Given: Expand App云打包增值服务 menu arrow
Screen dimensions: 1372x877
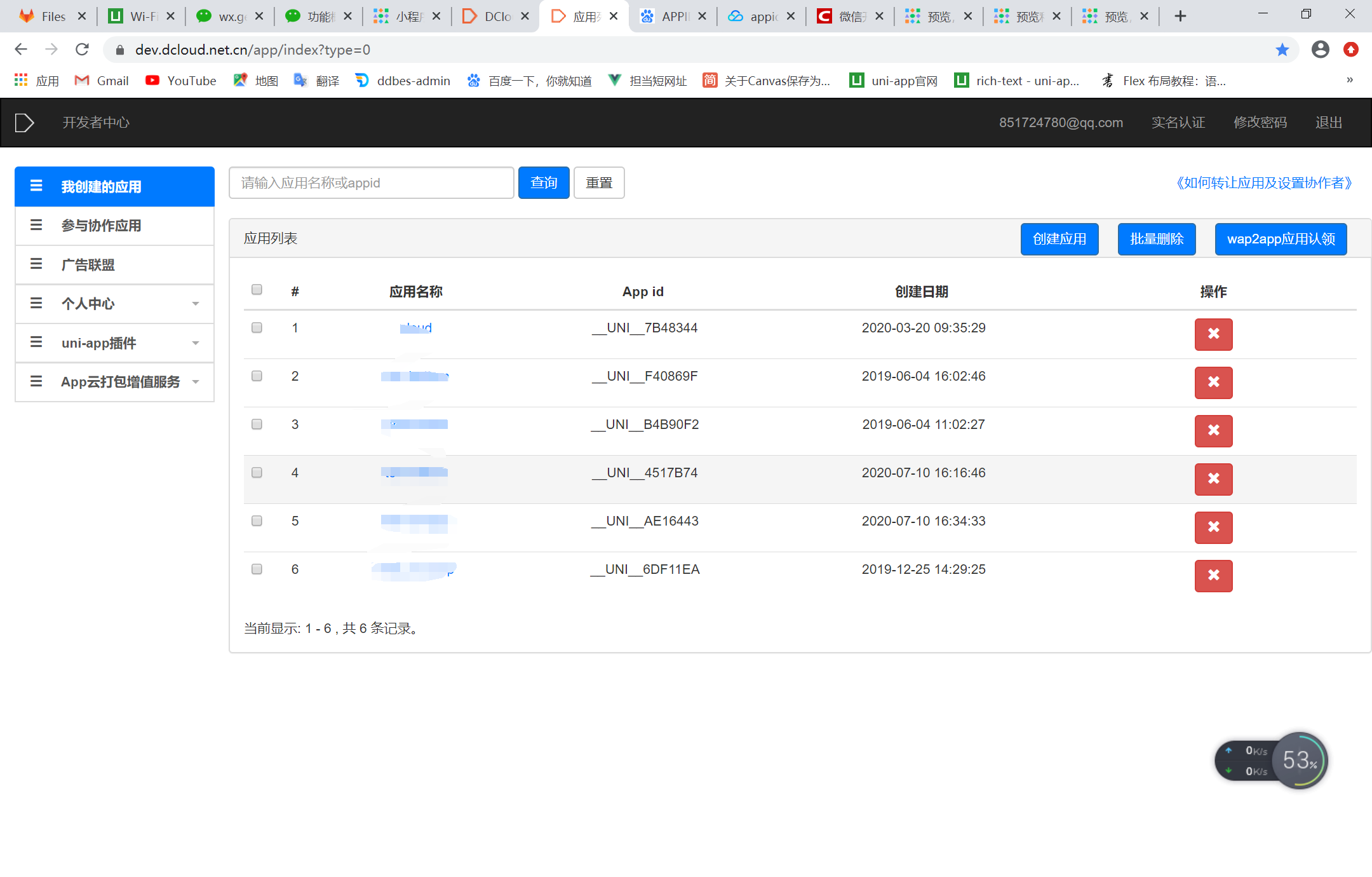Looking at the screenshot, I should click(x=196, y=382).
